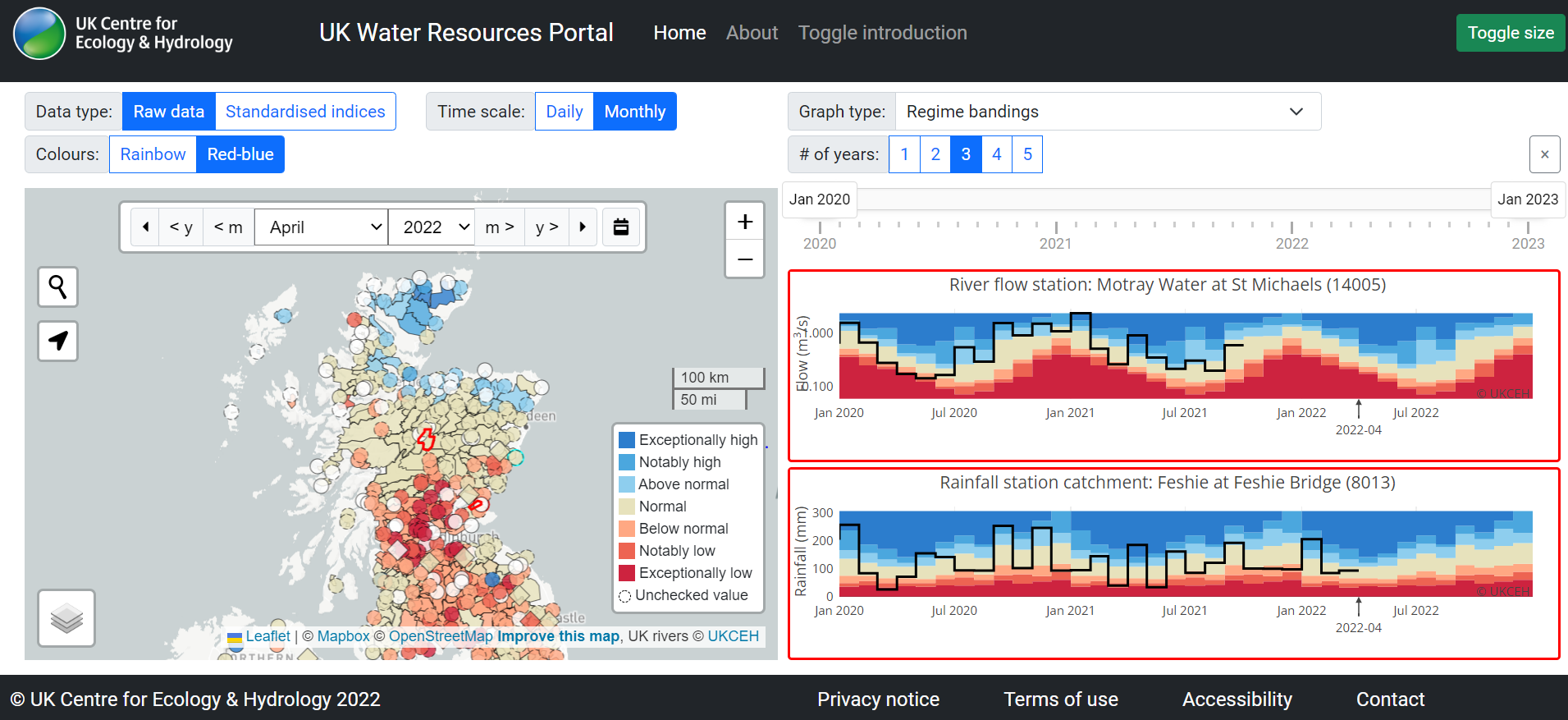Click the Below normal legend swatch
1568x720 pixels.
click(x=627, y=529)
